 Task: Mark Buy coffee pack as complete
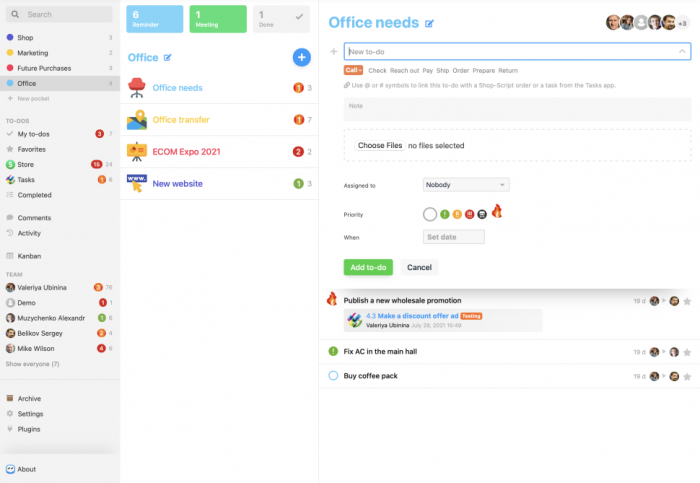(x=333, y=376)
